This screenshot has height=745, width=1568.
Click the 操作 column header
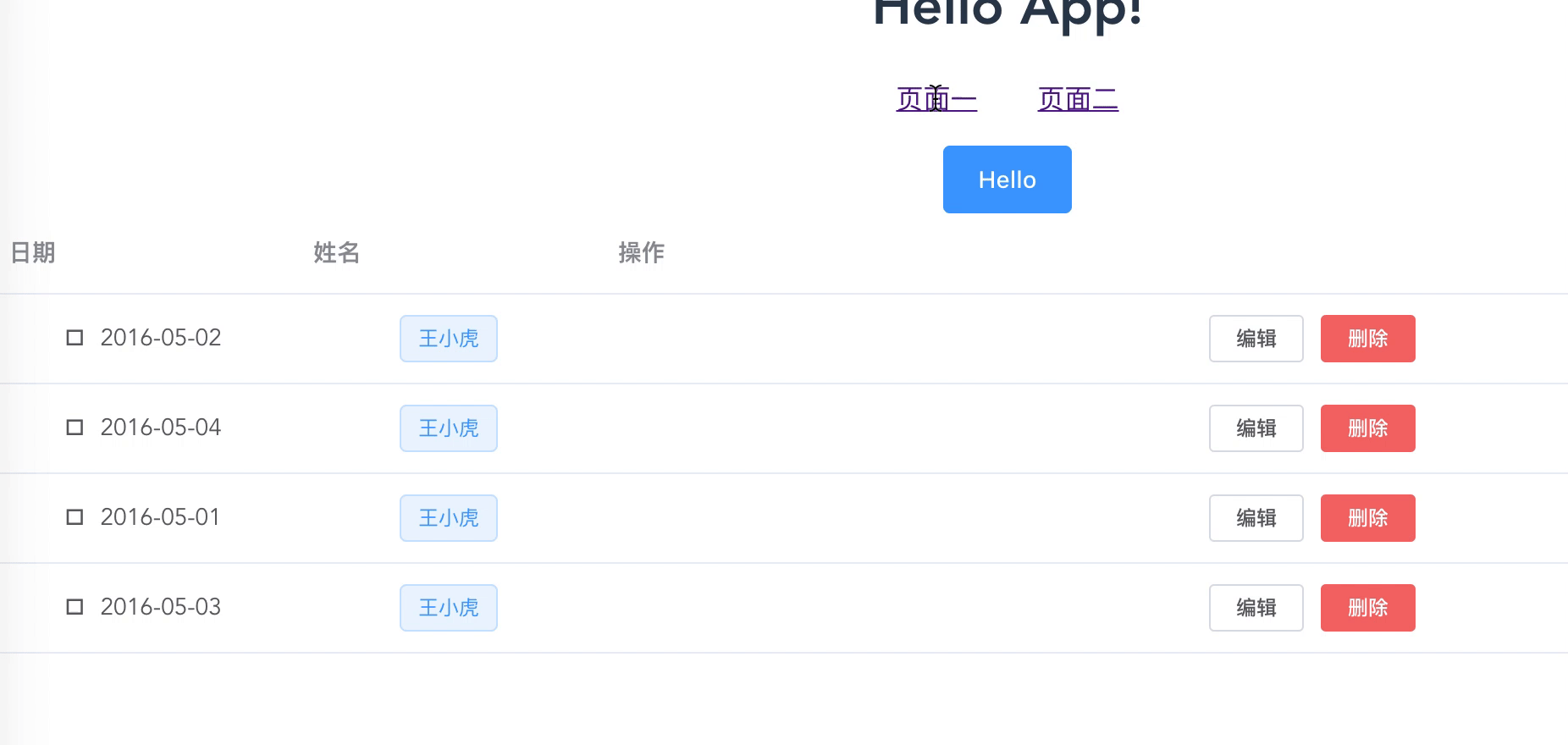point(642,252)
